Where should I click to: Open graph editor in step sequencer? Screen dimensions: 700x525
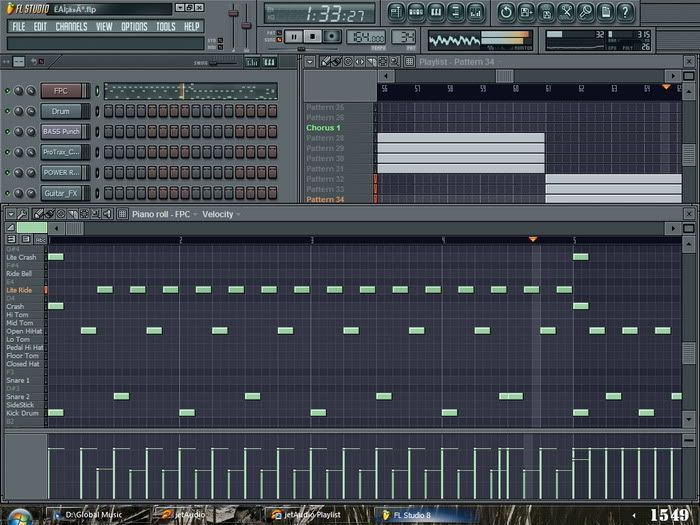[x=252, y=62]
